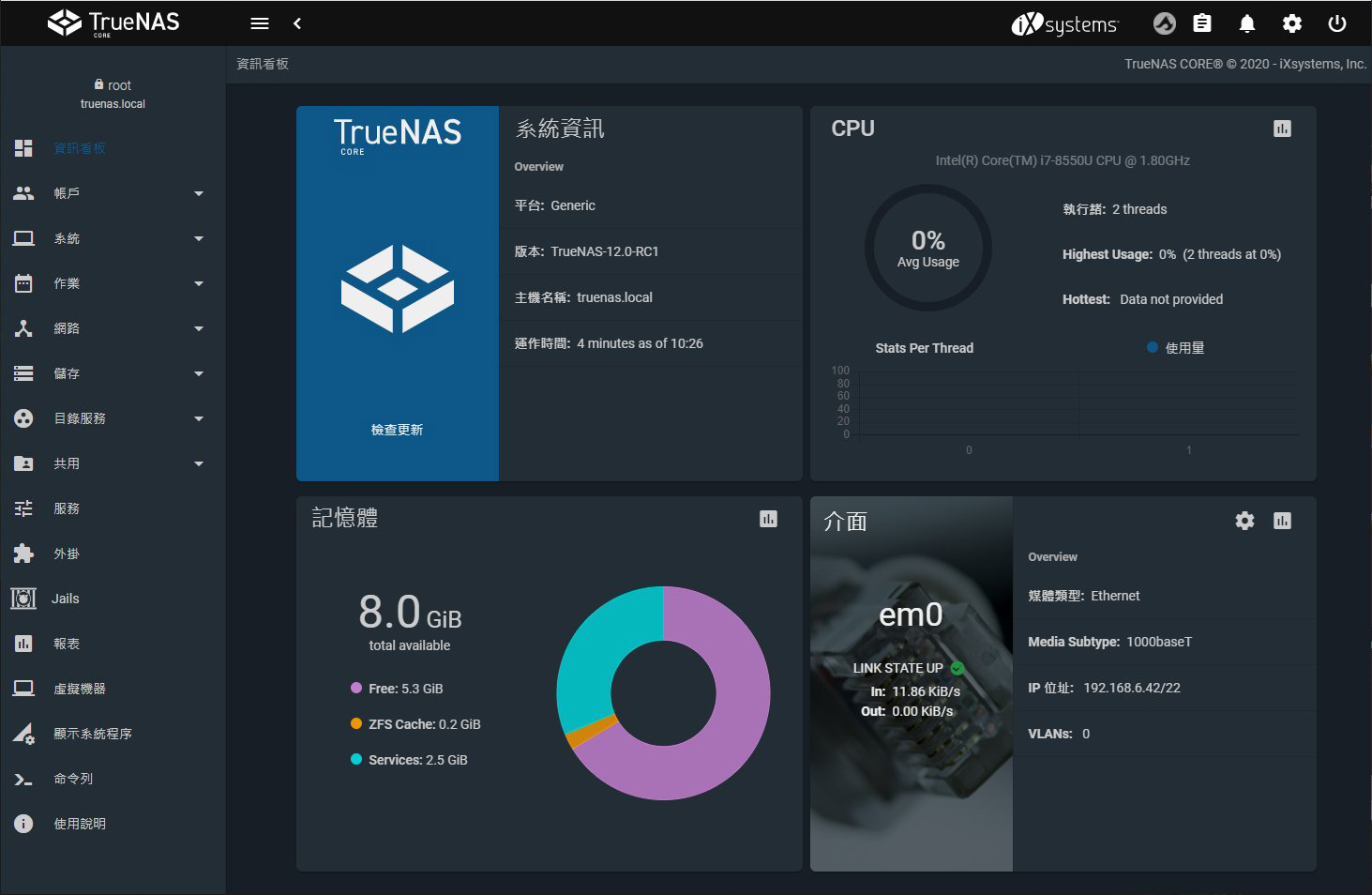Open Jails from the sidebar
Screen dimensions: 1372x895
point(66,599)
